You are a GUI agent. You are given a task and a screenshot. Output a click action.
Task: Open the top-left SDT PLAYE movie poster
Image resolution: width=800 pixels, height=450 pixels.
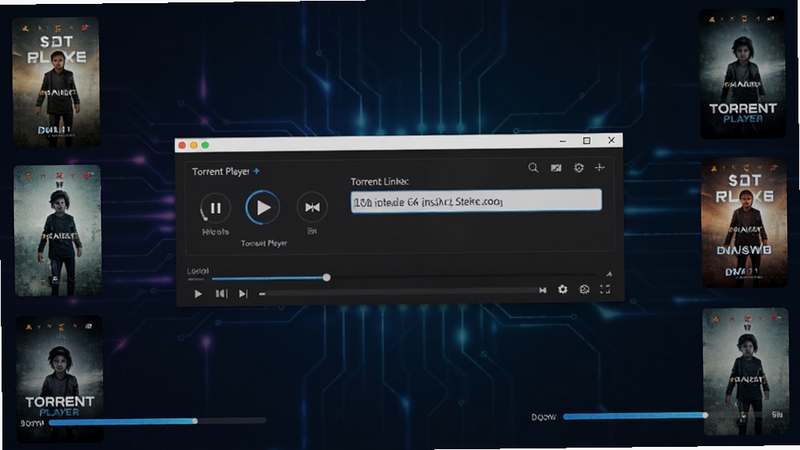pos(56,82)
